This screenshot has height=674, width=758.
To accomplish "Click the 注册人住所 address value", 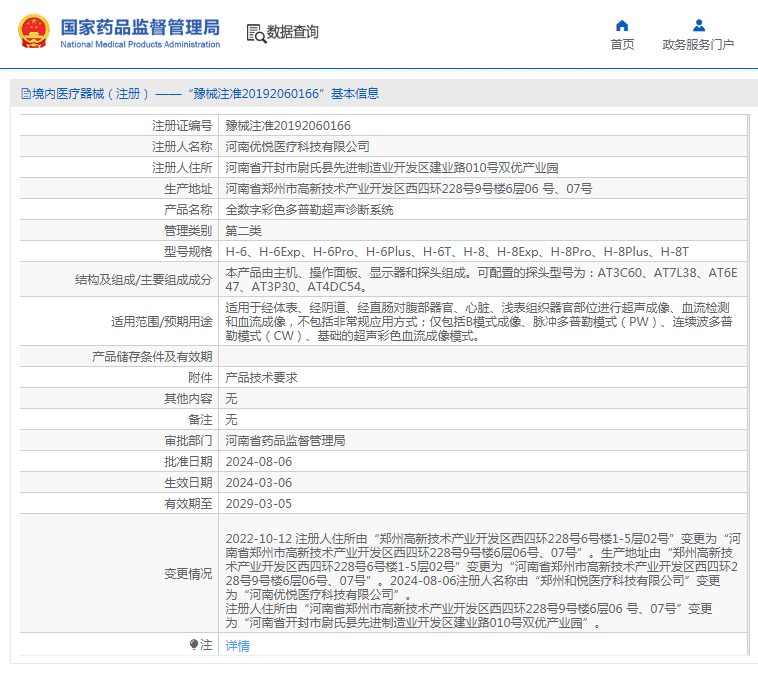I will [392, 168].
